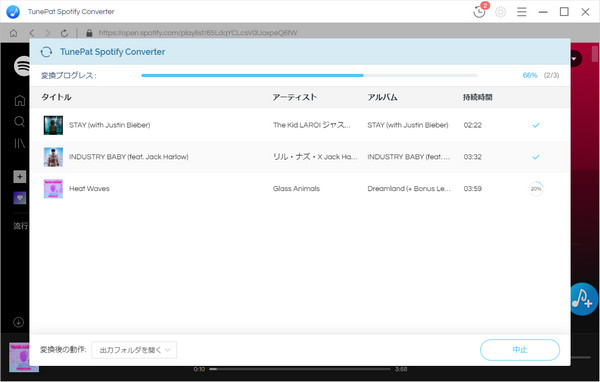Screen dimensions: 600x382
Task: Click the Spotify URL address field
Action: (198, 33)
